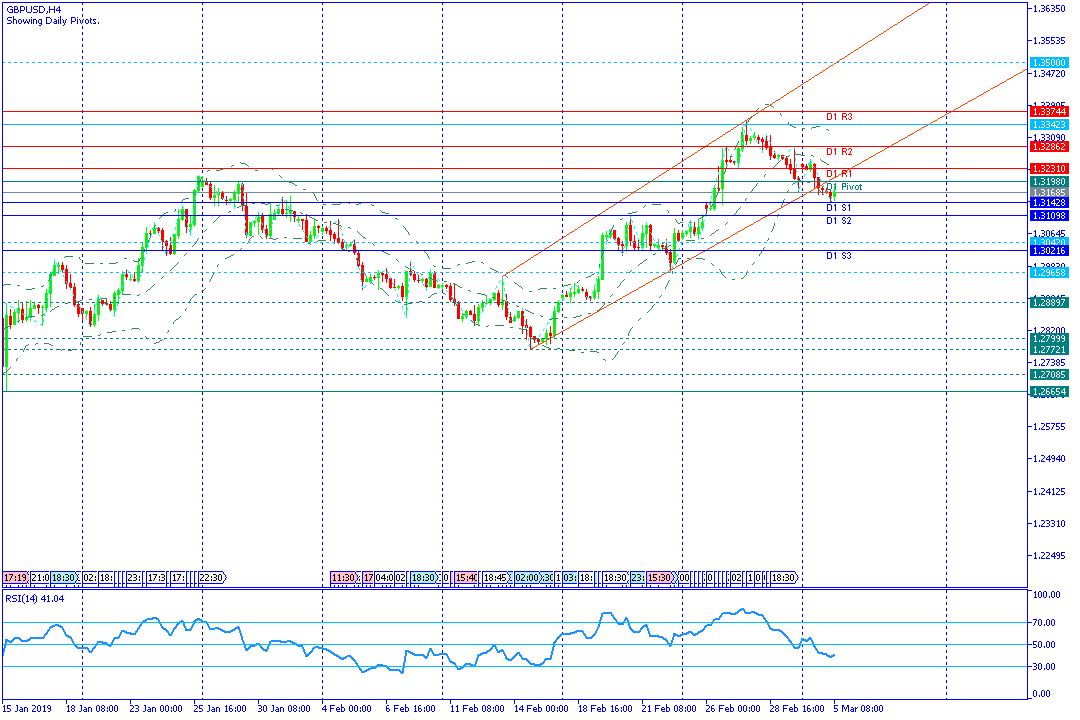This screenshot has width=1080, height=720.
Task: Select the 1.27721 price tag
Action: coord(1049,350)
